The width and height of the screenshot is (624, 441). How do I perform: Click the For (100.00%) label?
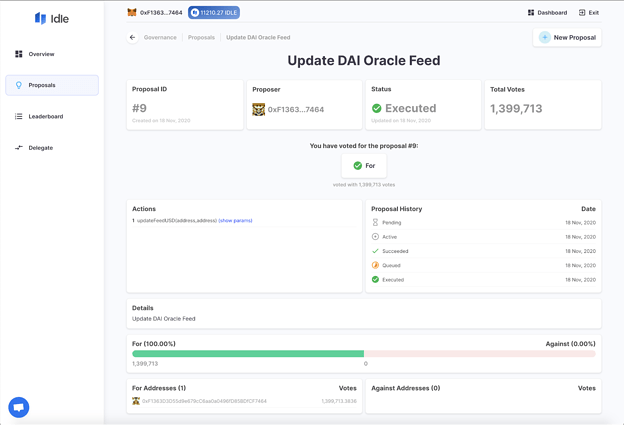point(154,344)
